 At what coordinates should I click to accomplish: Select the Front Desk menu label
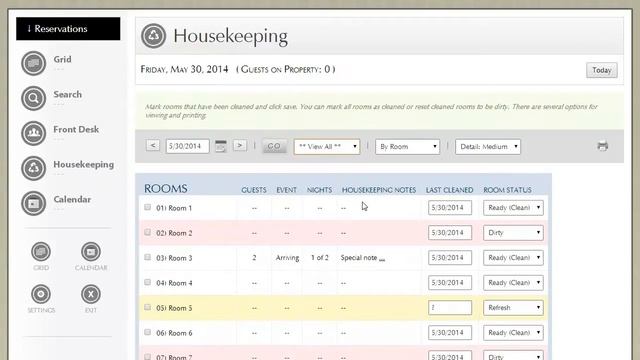(x=76, y=129)
